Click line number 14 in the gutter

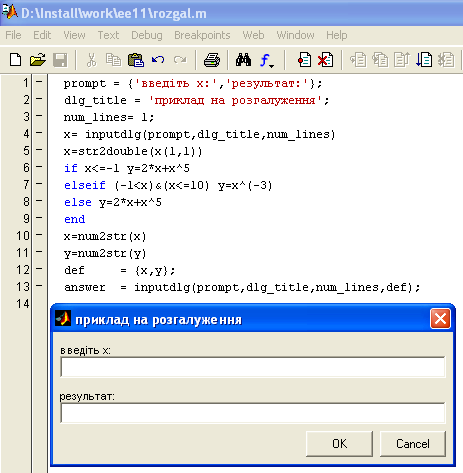point(23,304)
